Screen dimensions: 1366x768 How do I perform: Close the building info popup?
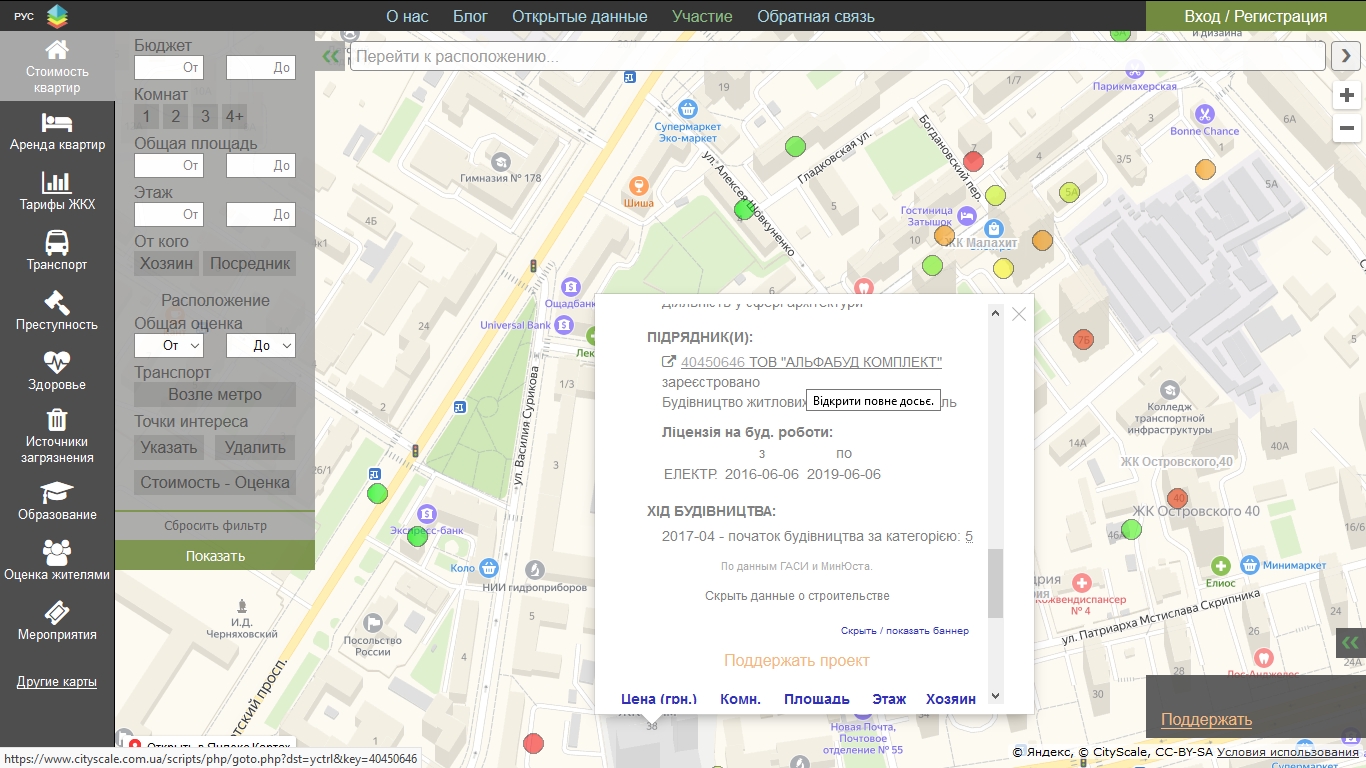click(x=1019, y=314)
